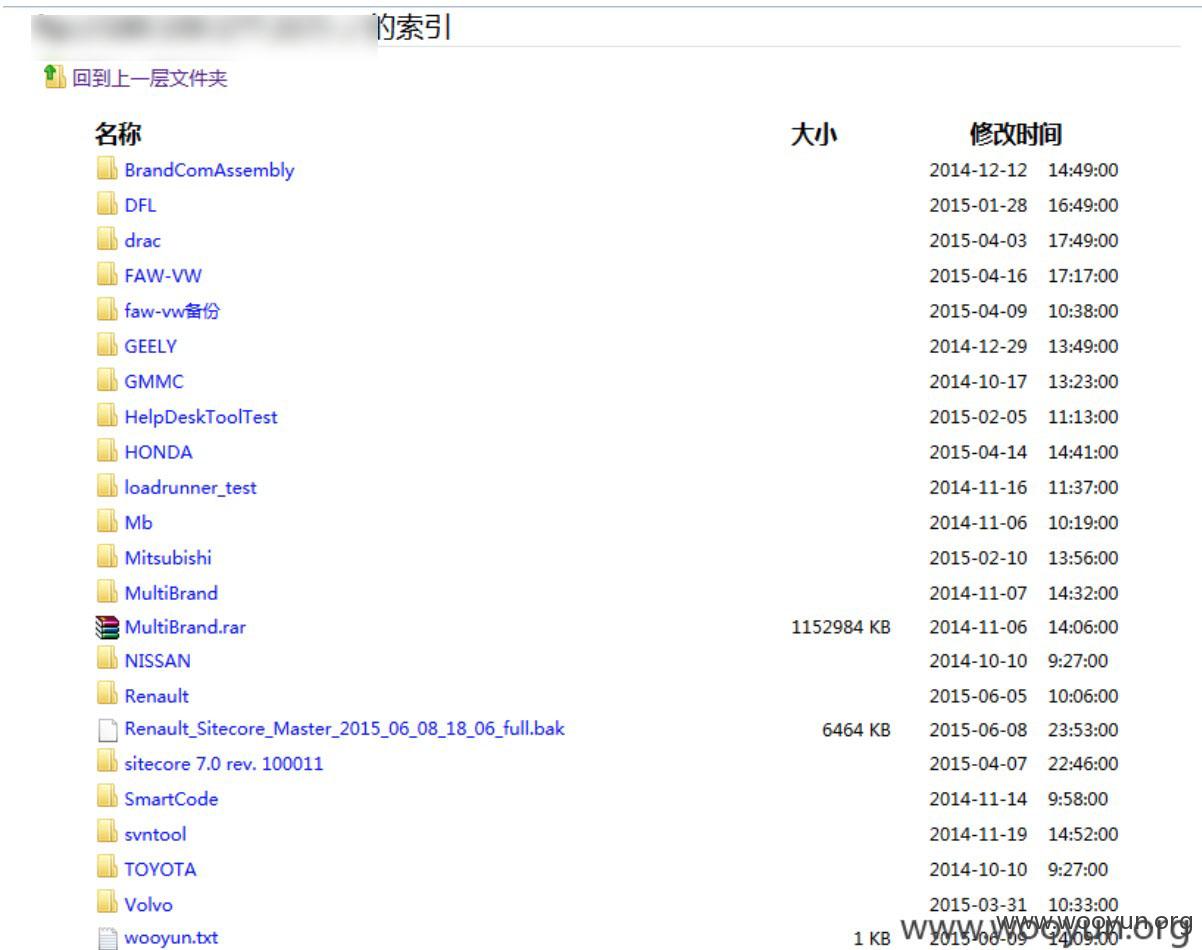Click the folder icon beside loadrunner_test
1202x950 pixels.
coord(107,487)
